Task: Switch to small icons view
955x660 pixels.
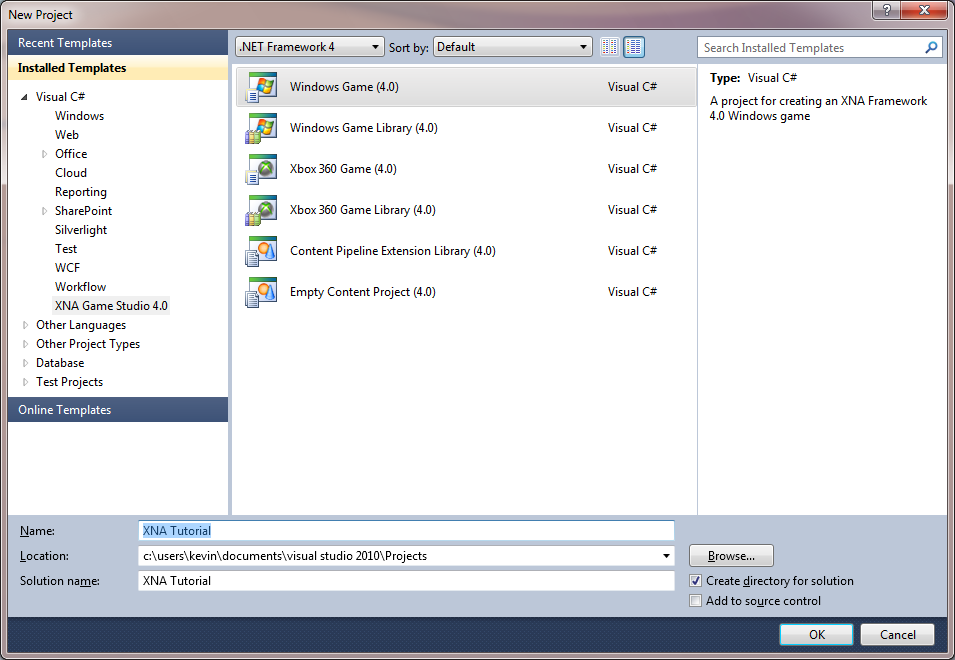Action: pyautogui.click(x=610, y=47)
